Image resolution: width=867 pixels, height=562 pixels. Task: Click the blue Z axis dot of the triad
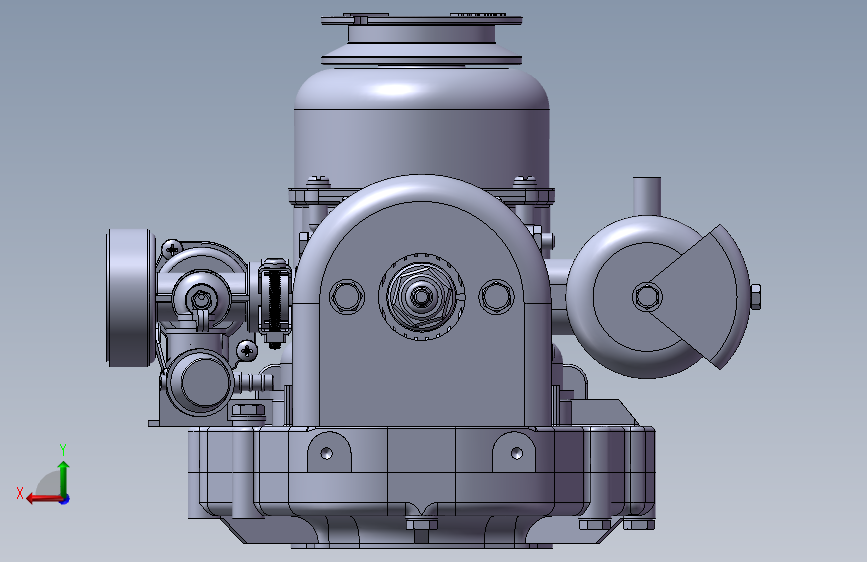tap(65, 499)
